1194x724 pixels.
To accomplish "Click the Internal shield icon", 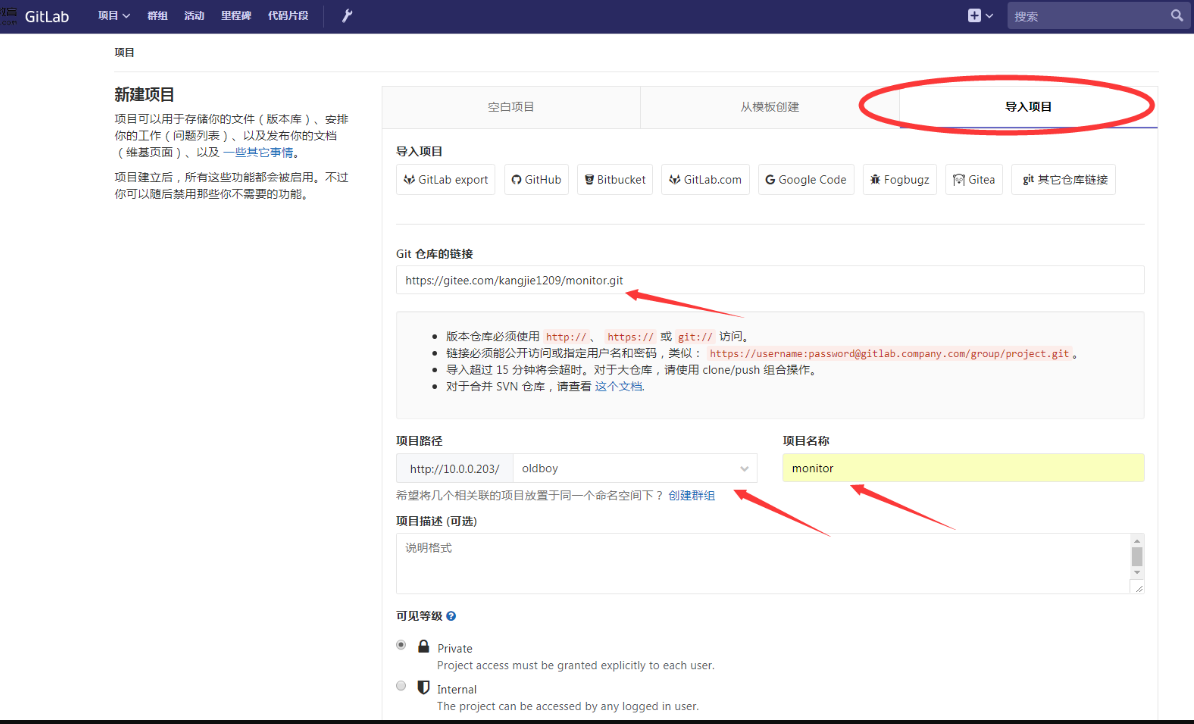I will 423,687.
